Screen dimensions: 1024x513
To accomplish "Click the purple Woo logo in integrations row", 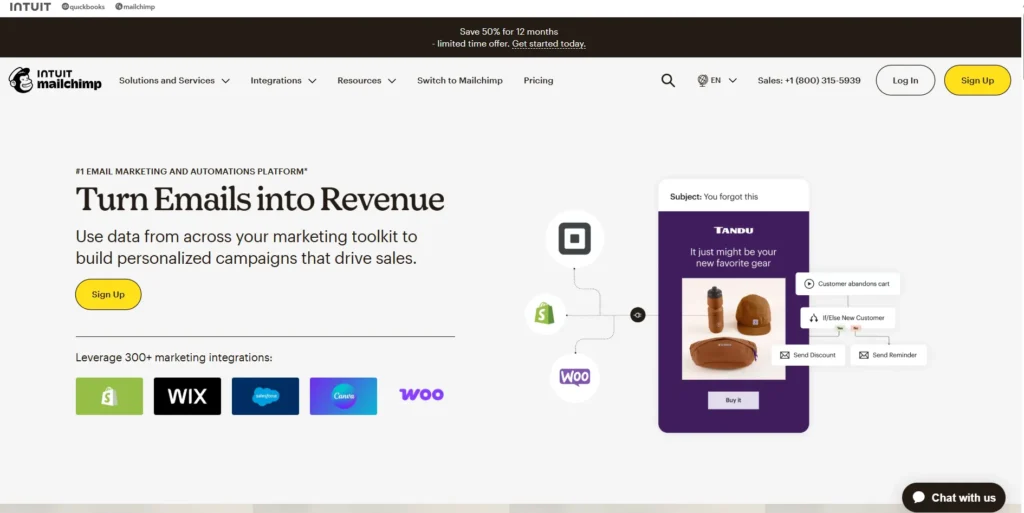I will pyautogui.click(x=421, y=394).
